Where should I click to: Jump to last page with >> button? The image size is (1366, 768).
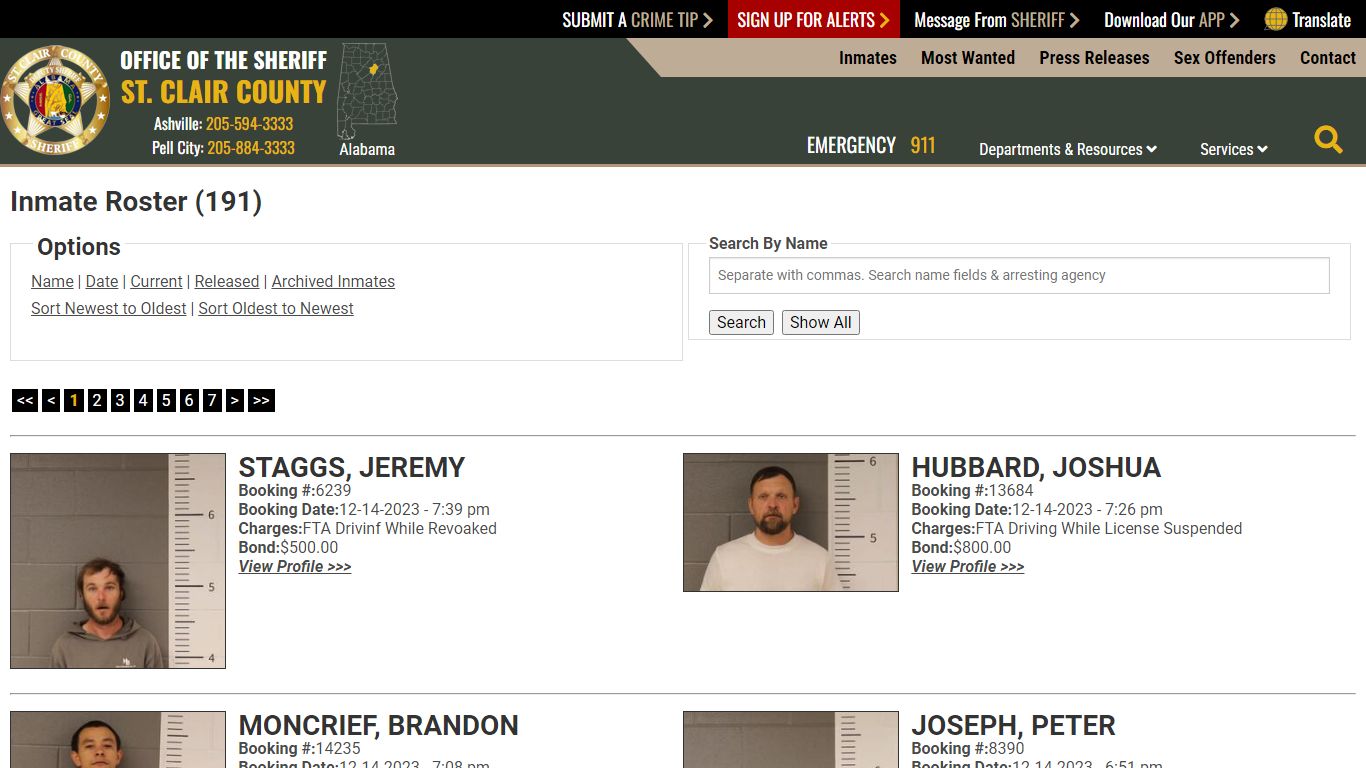(x=261, y=400)
